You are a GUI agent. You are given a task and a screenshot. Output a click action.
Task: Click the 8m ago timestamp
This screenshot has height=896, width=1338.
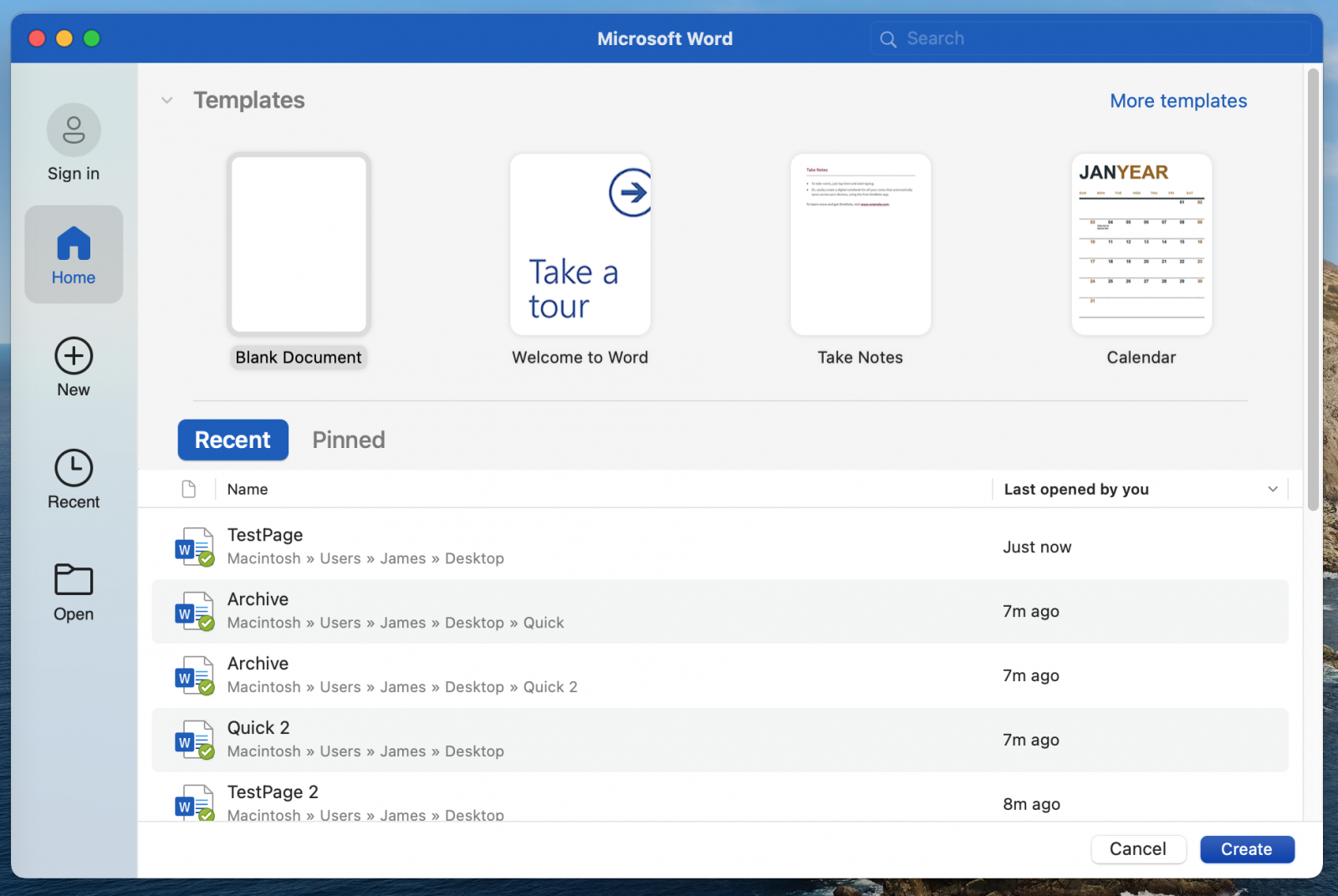click(x=1032, y=804)
